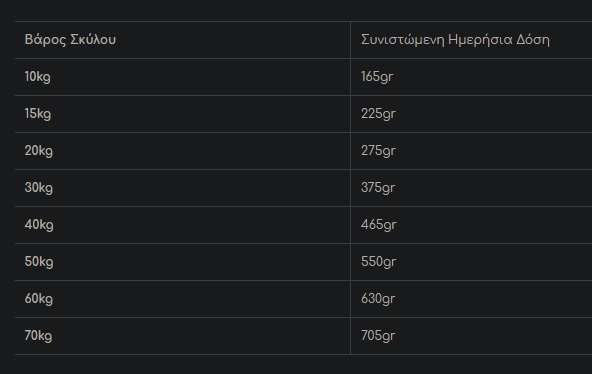Viewport: 592px width, 374px height.
Task: Click the 705gr dose value
Action: click(x=378, y=336)
